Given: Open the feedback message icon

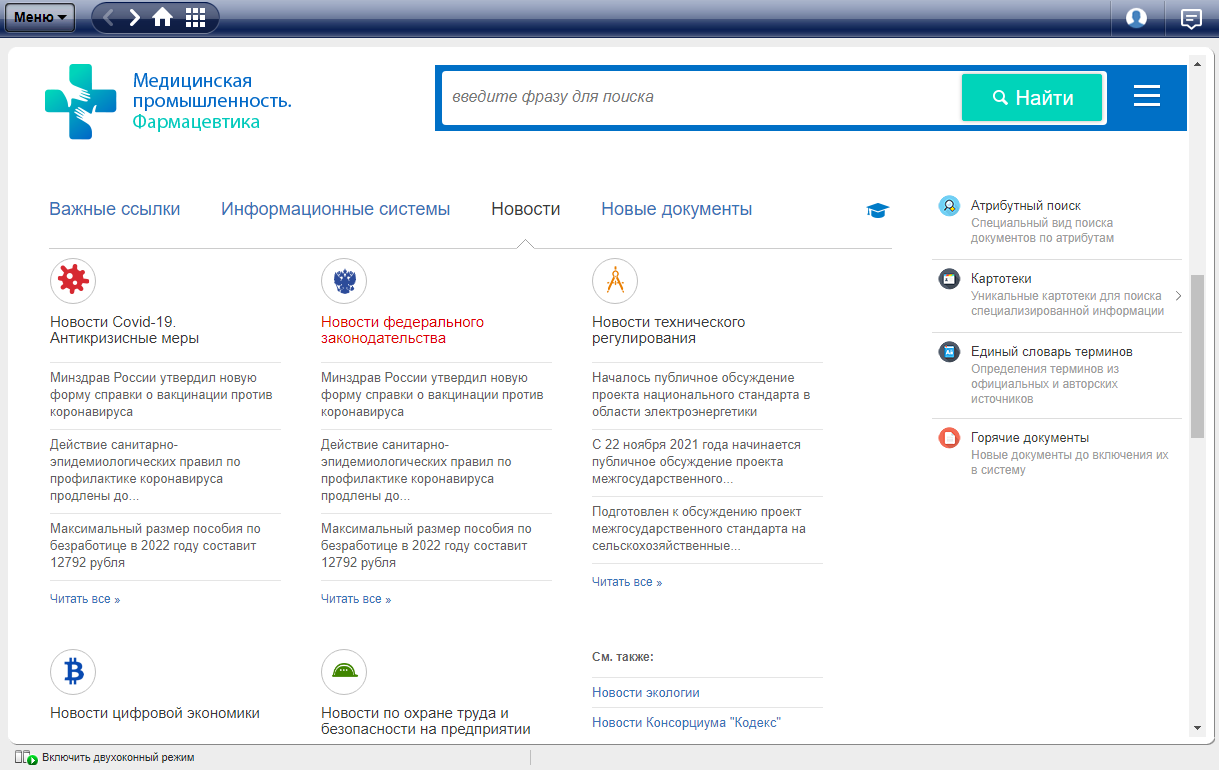Looking at the screenshot, I should (x=1191, y=17).
